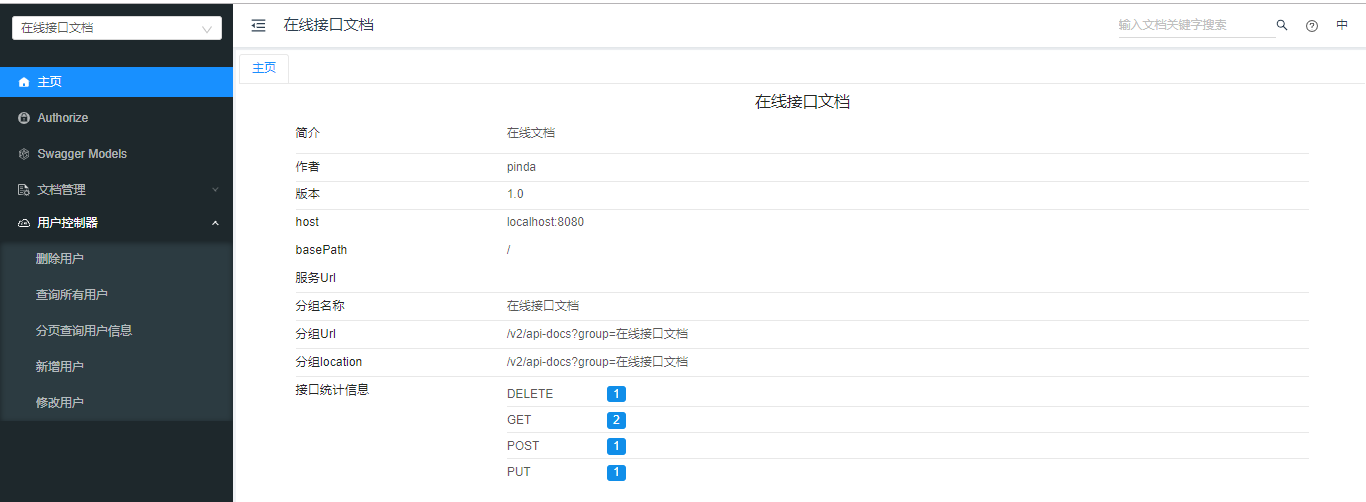Click the 用户控制器 cloud icon
The height and width of the screenshot is (502, 1366).
(x=24, y=223)
